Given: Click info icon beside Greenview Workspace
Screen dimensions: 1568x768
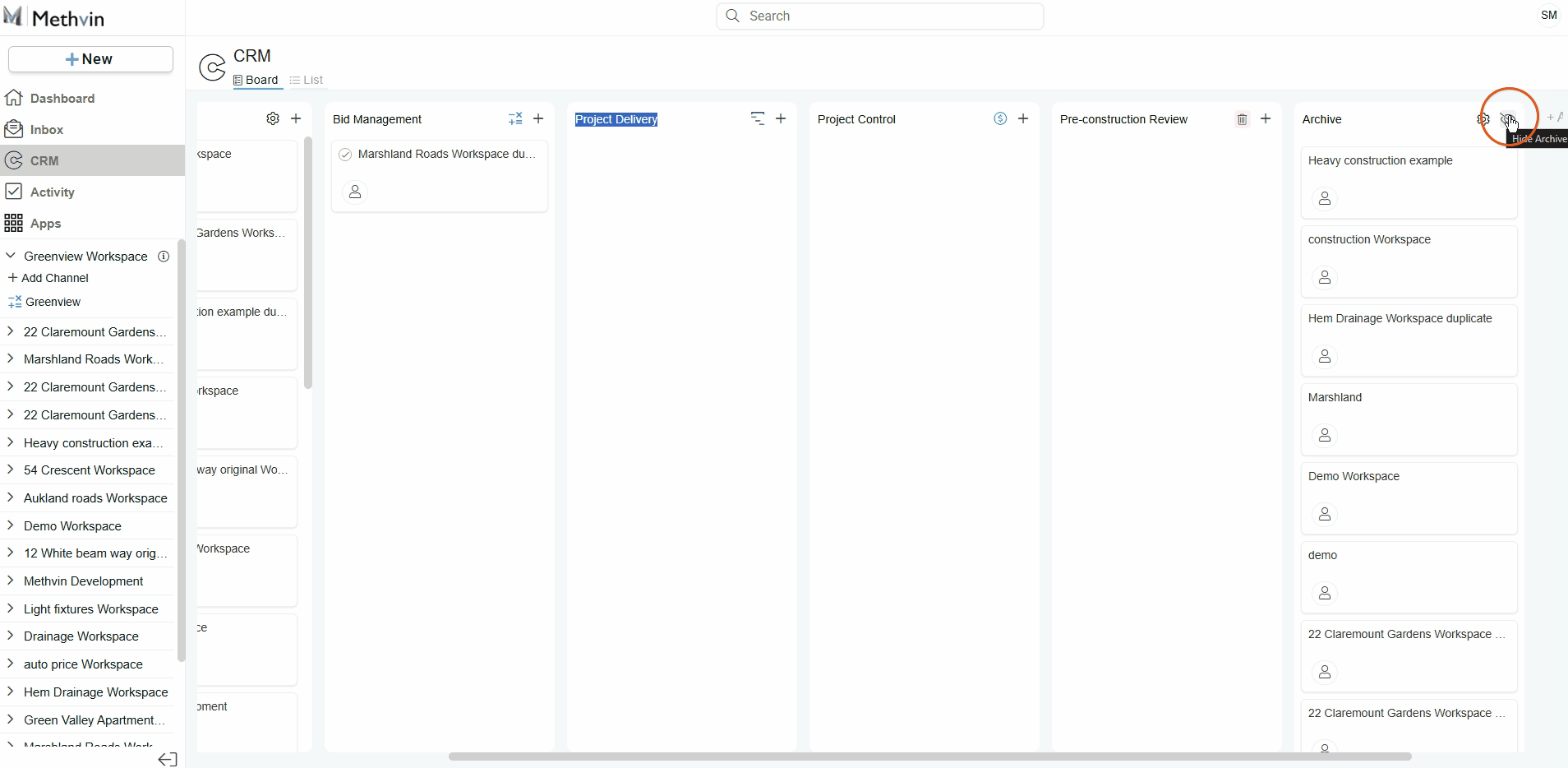Looking at the screenshot, I should click(x=164, y=257).
